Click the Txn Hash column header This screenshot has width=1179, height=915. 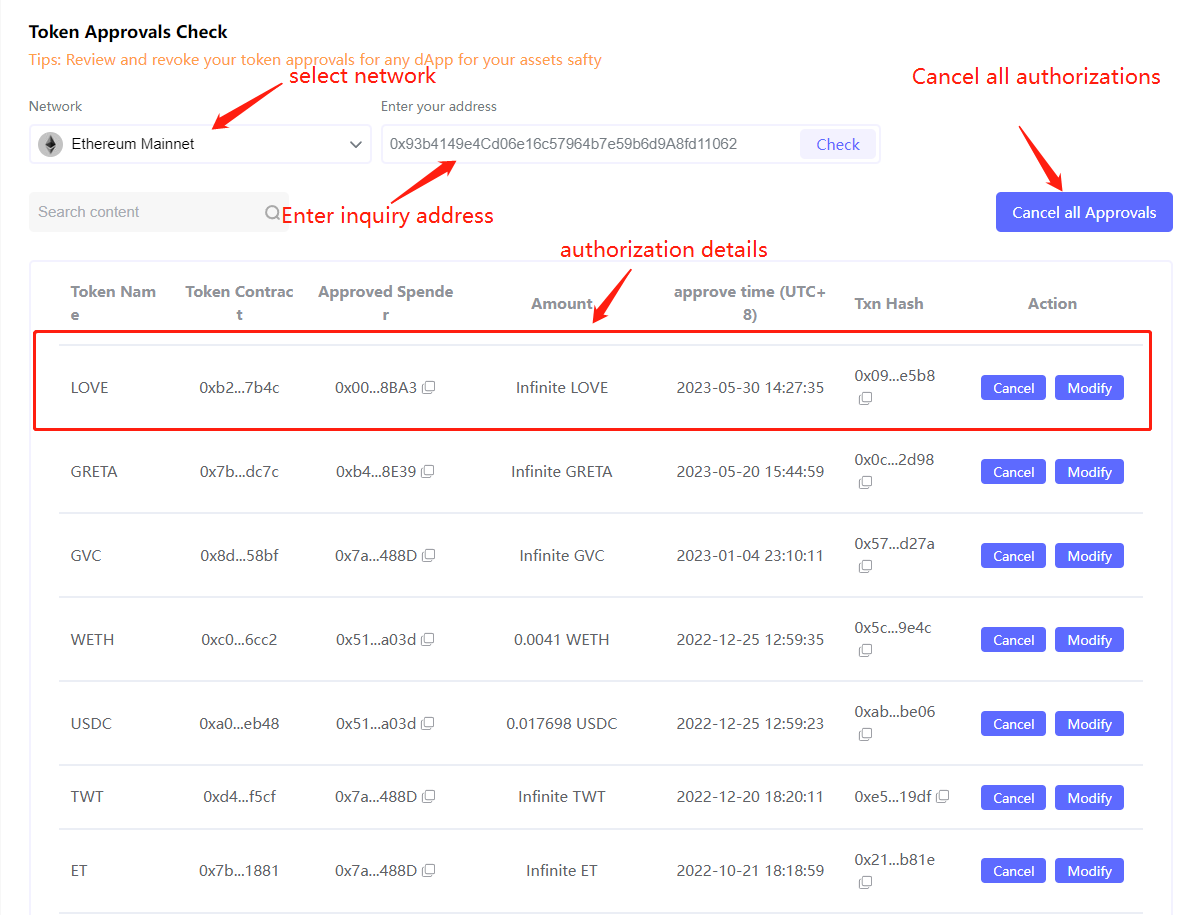pos(889,304)
